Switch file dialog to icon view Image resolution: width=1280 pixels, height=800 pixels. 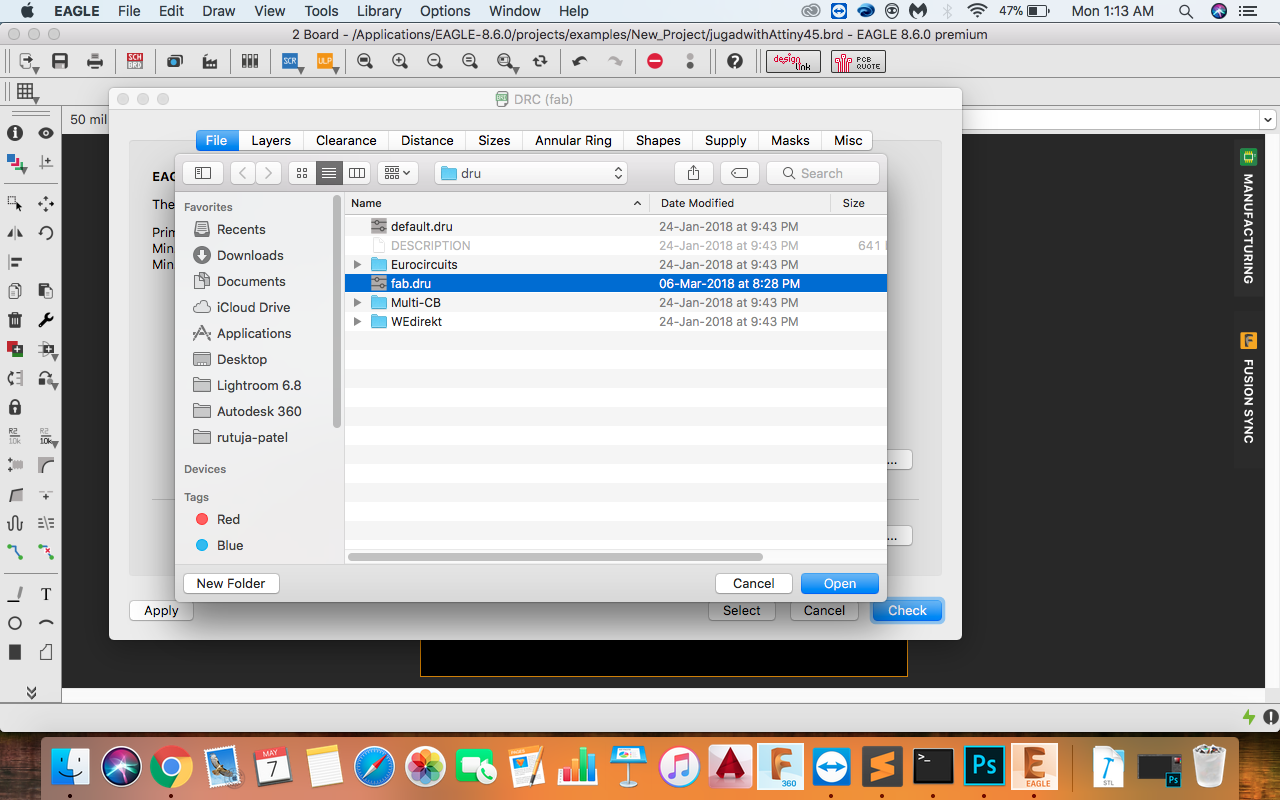point(302,173)
